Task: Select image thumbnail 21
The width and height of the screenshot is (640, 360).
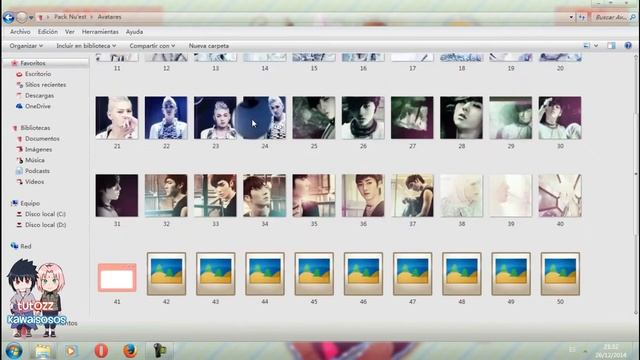Action: click(x=117, y=118)
